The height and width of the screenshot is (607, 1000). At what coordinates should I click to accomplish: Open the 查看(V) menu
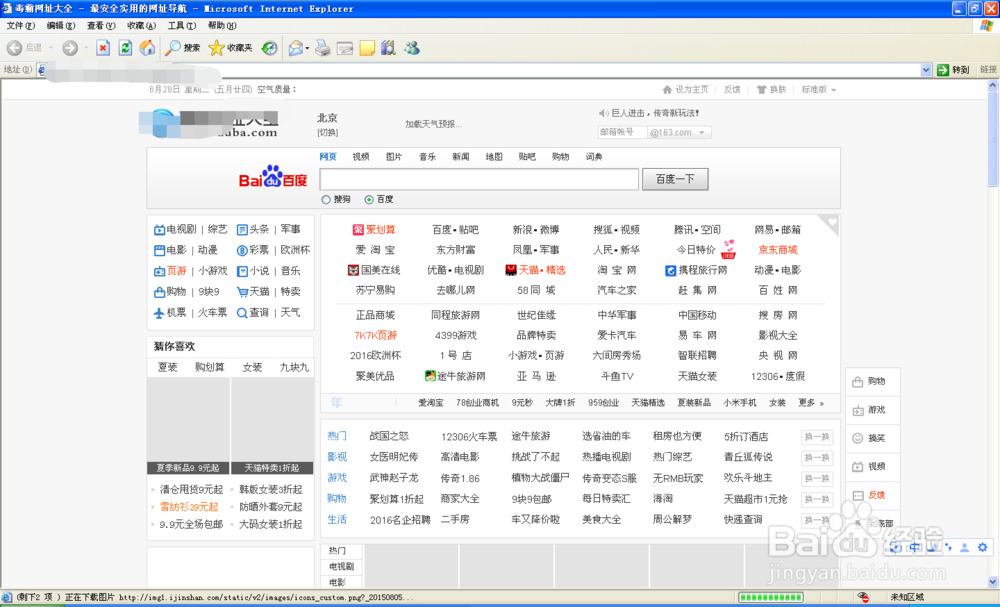pyautogui.click(x=101, y=26)
